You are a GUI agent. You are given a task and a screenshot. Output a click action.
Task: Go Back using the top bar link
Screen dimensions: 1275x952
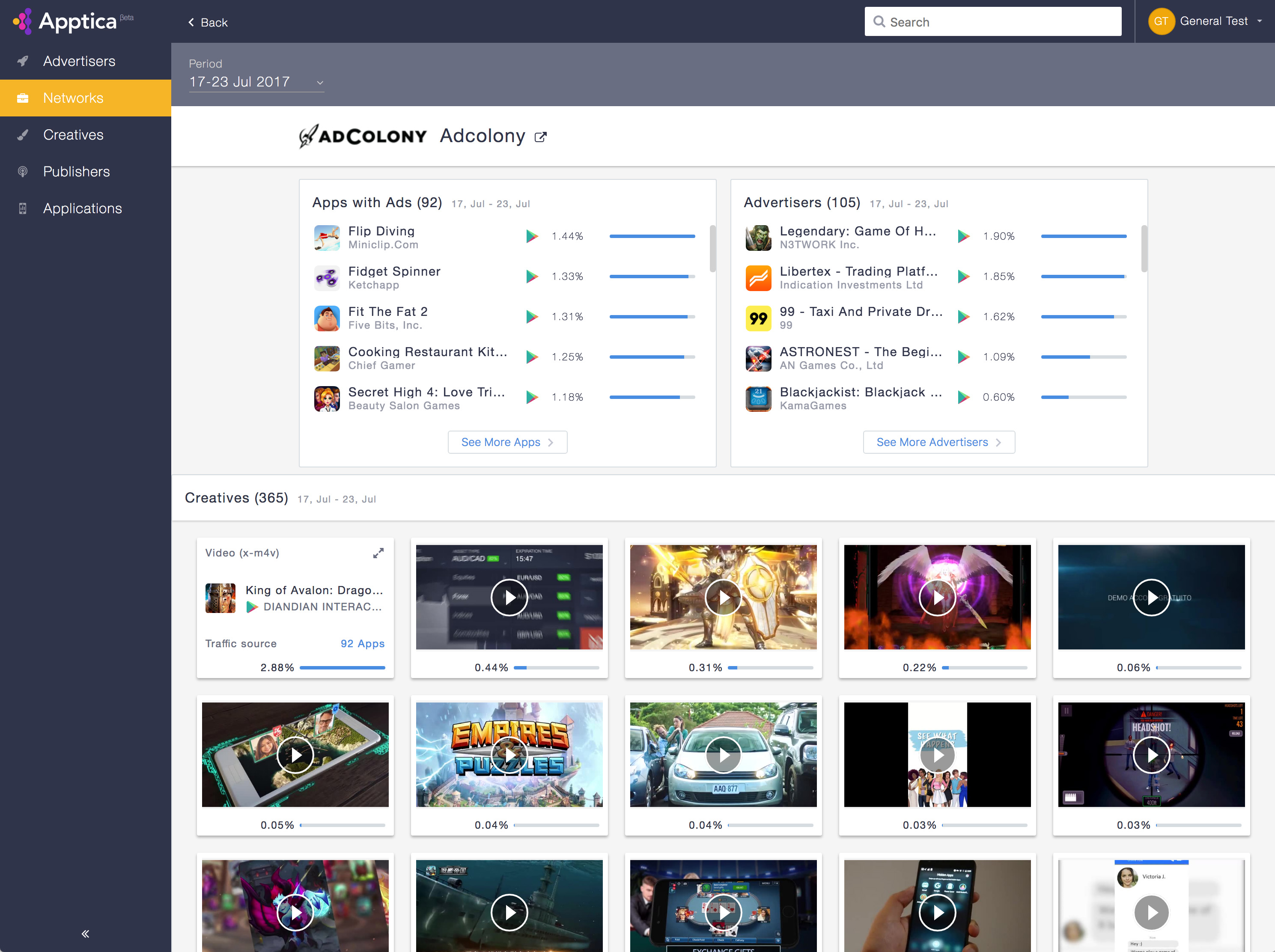(208, 23)
